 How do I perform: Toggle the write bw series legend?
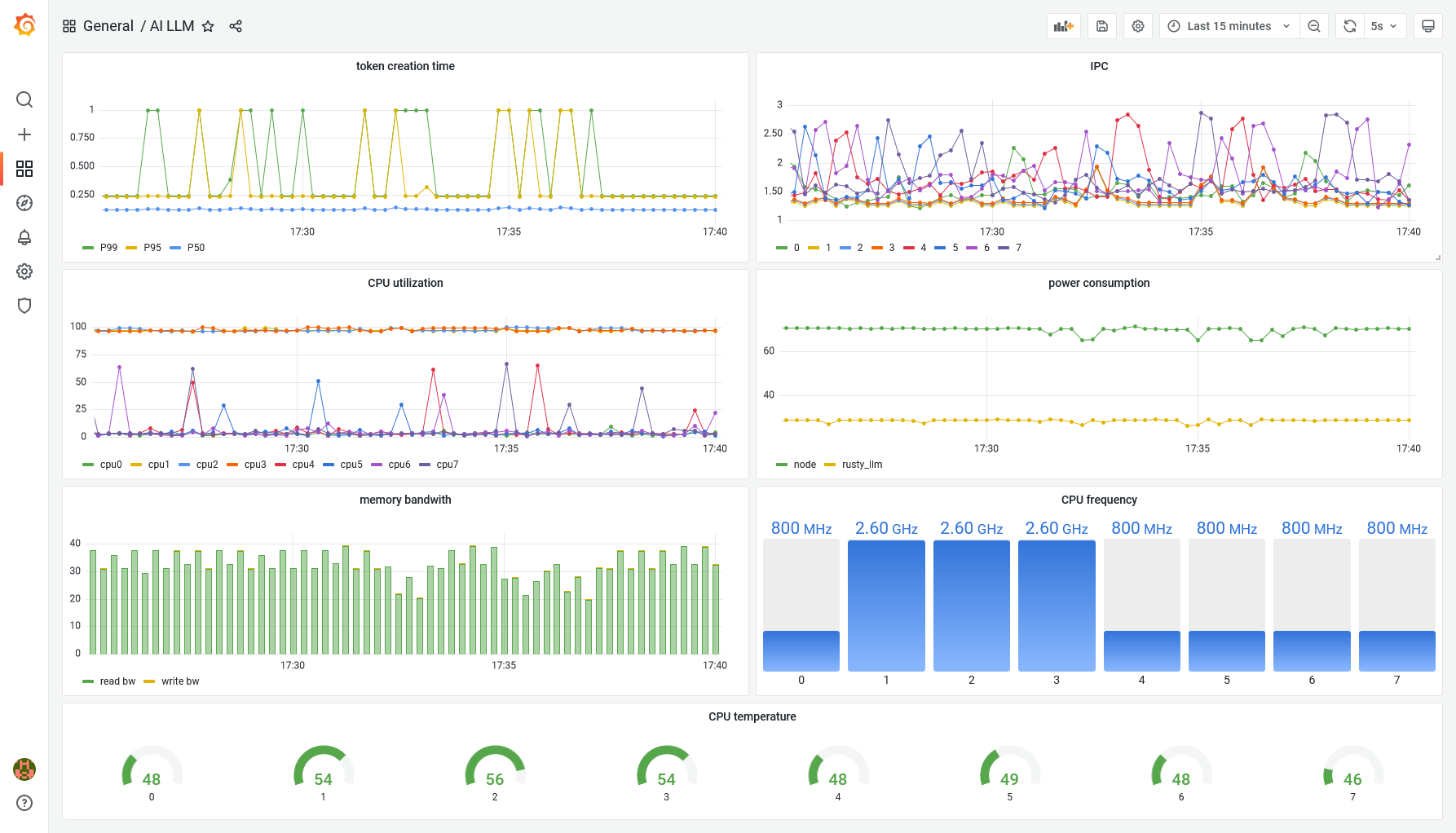tap(180, 681)
